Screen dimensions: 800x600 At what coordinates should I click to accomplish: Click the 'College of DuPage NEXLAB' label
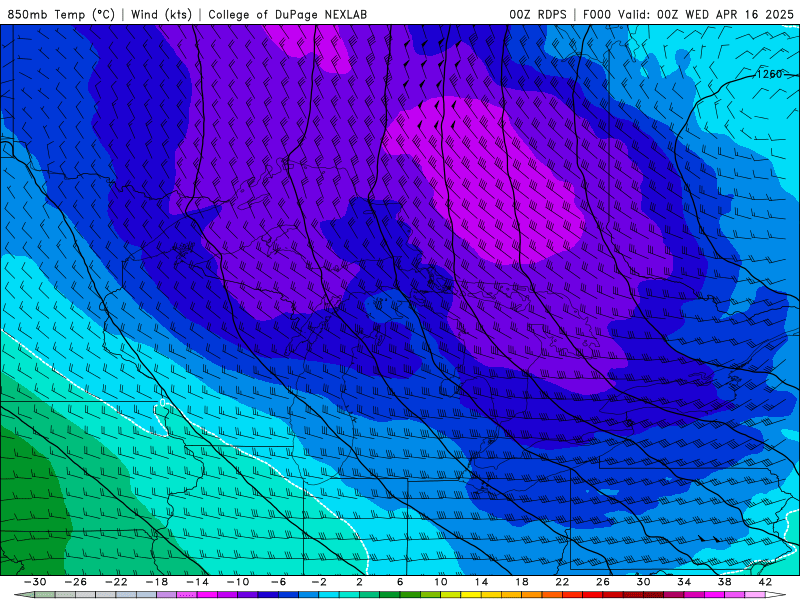tap(287, 14)
